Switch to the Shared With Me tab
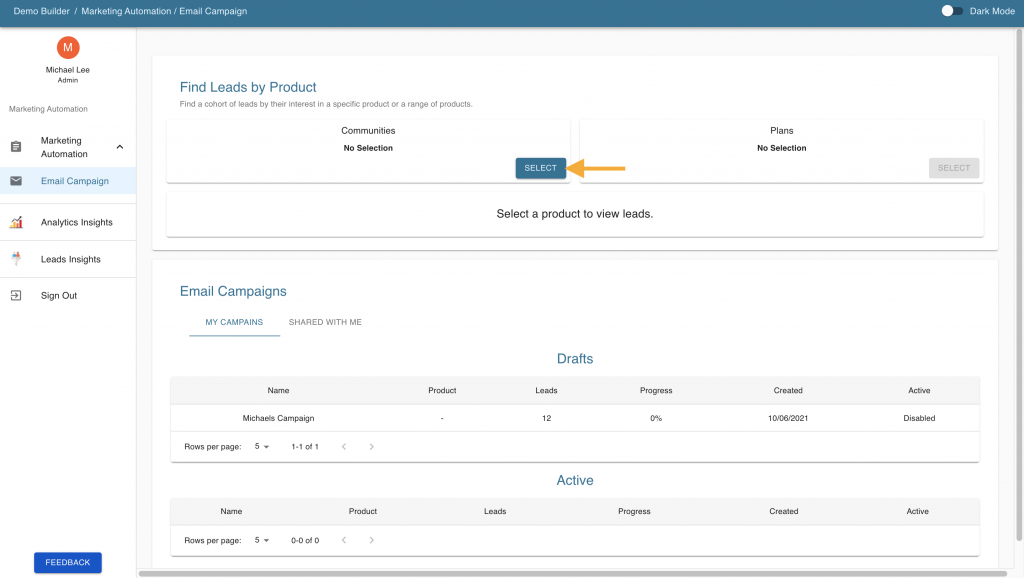1024x578 pixels. pos(325,322)
